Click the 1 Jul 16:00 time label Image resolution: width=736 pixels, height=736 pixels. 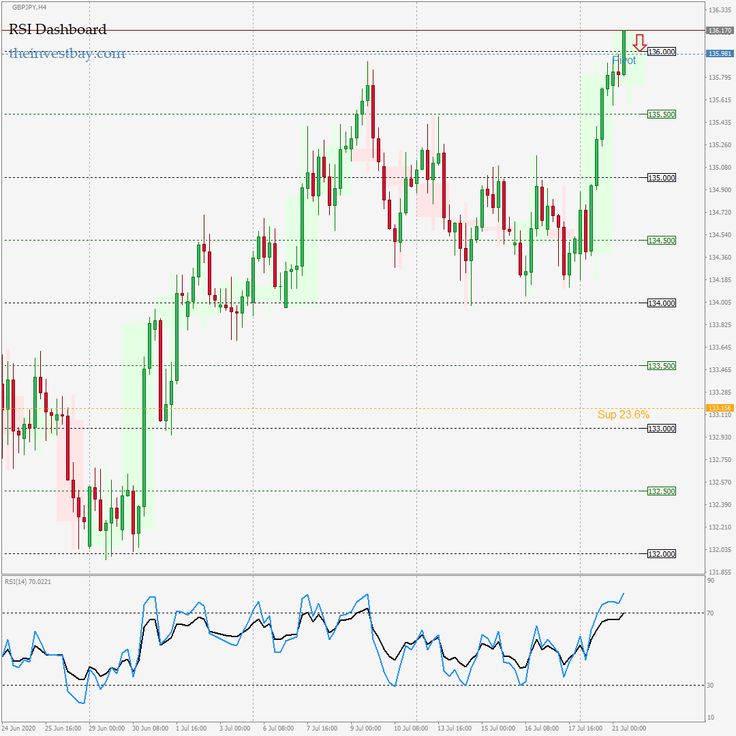pyautogui.click(x=192, y=728)
